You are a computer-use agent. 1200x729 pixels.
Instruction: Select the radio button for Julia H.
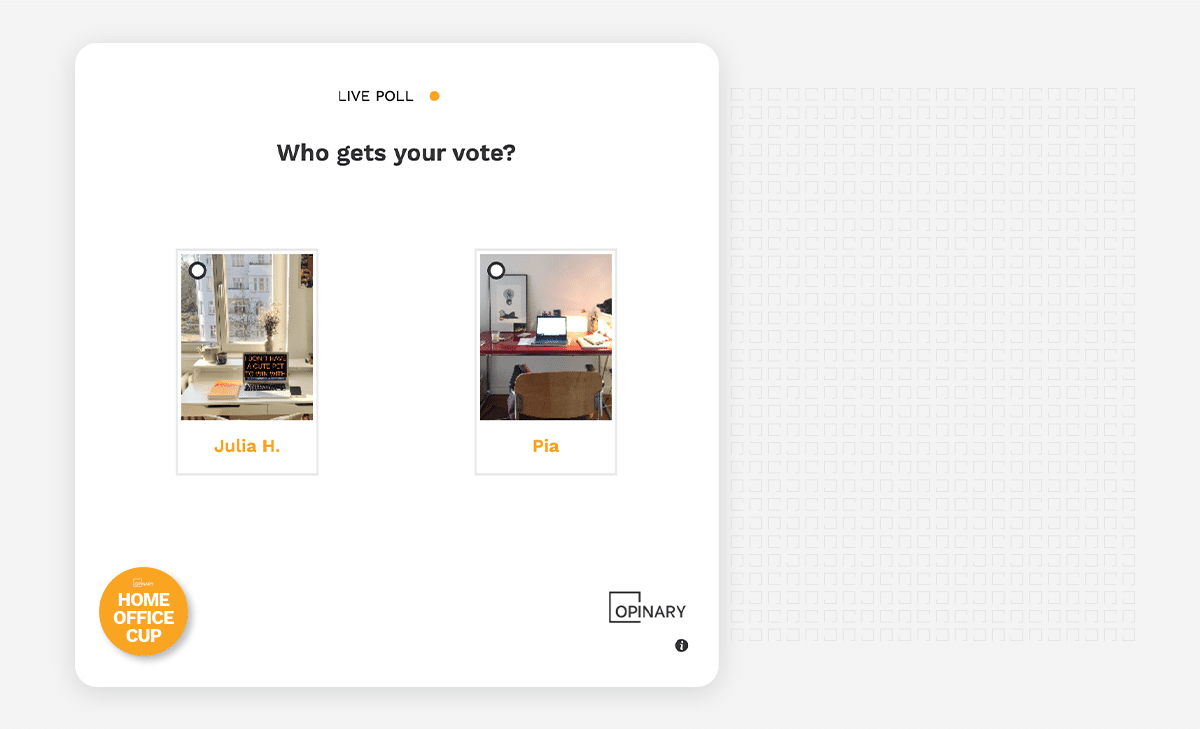pos(198,270)
